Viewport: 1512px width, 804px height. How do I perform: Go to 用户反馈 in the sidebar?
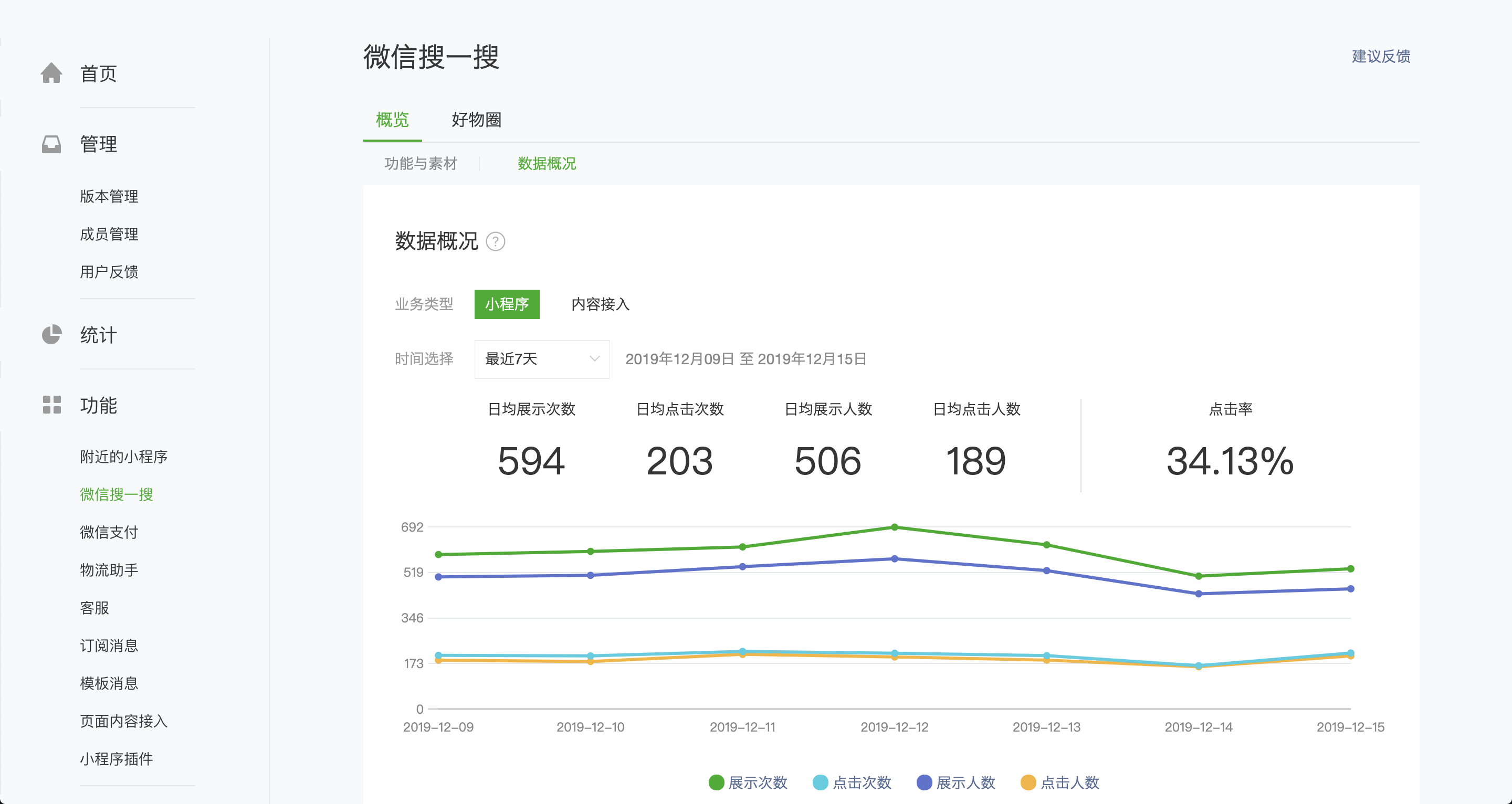pyautogui.click(x=109, y=272)
